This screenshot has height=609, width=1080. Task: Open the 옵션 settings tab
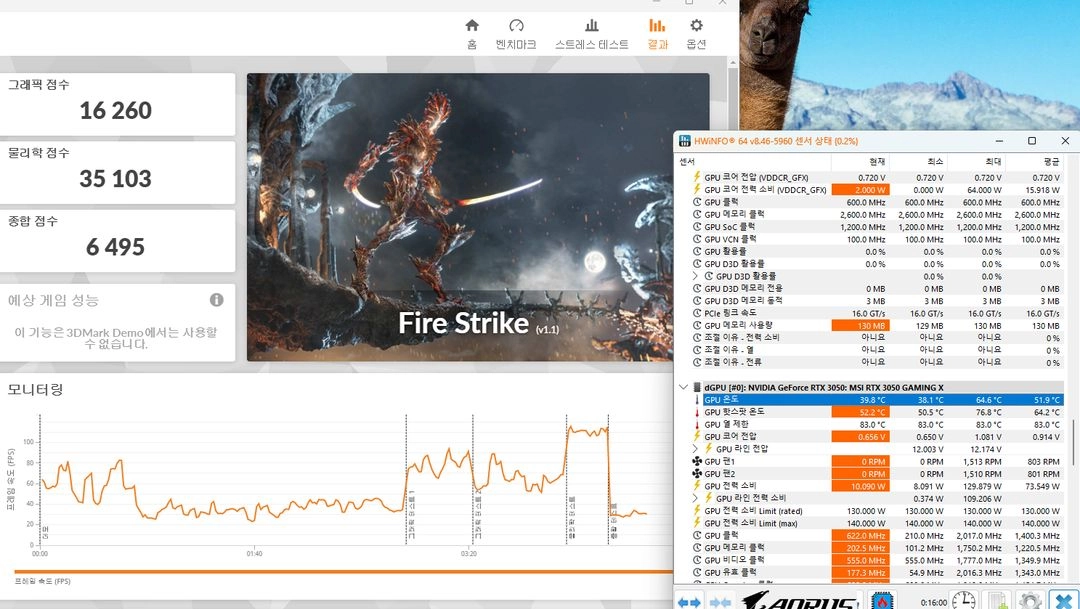[696, 34]
